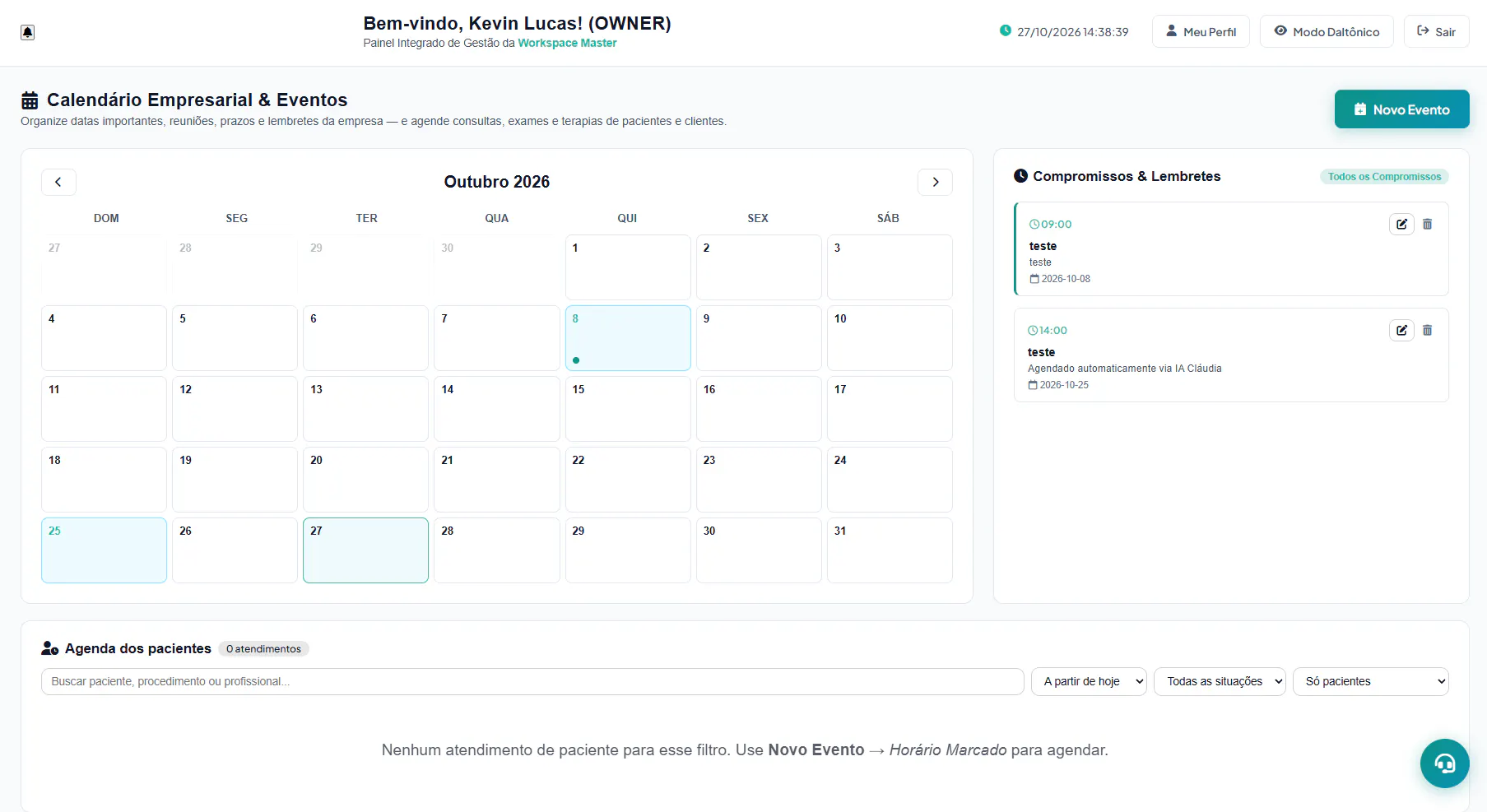
Task: Open Meu Perfil
Action: pos(1201,31)
